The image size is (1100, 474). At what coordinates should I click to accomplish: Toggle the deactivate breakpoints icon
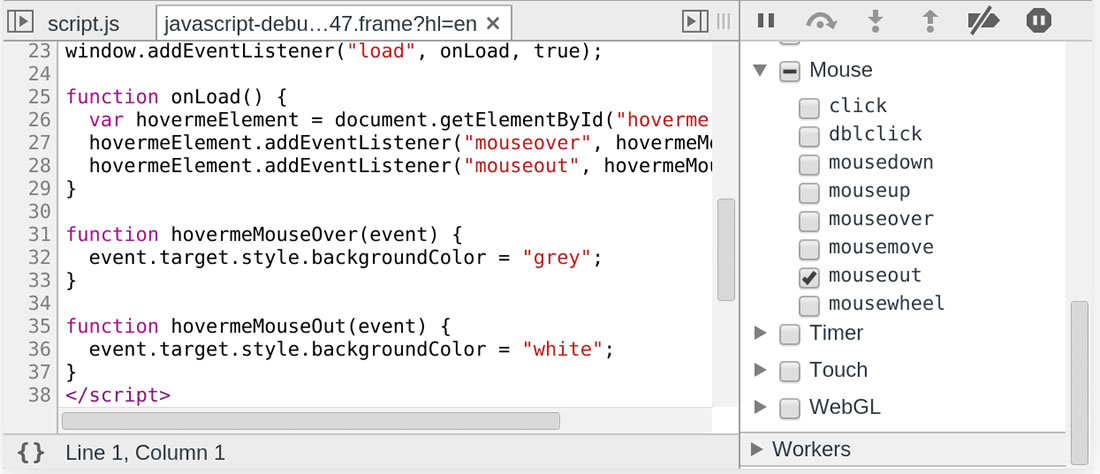point(984,20)
